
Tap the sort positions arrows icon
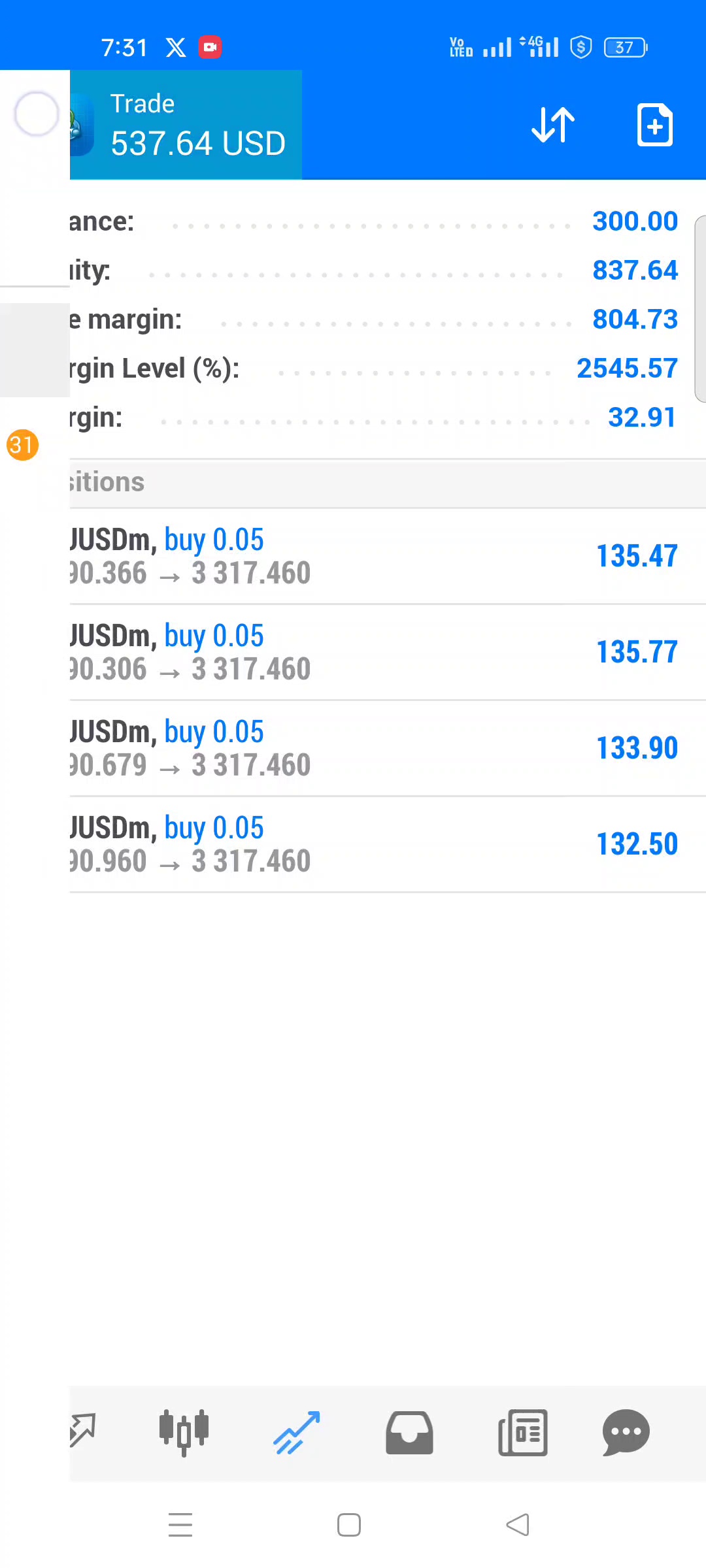click(x=553, y=124)
